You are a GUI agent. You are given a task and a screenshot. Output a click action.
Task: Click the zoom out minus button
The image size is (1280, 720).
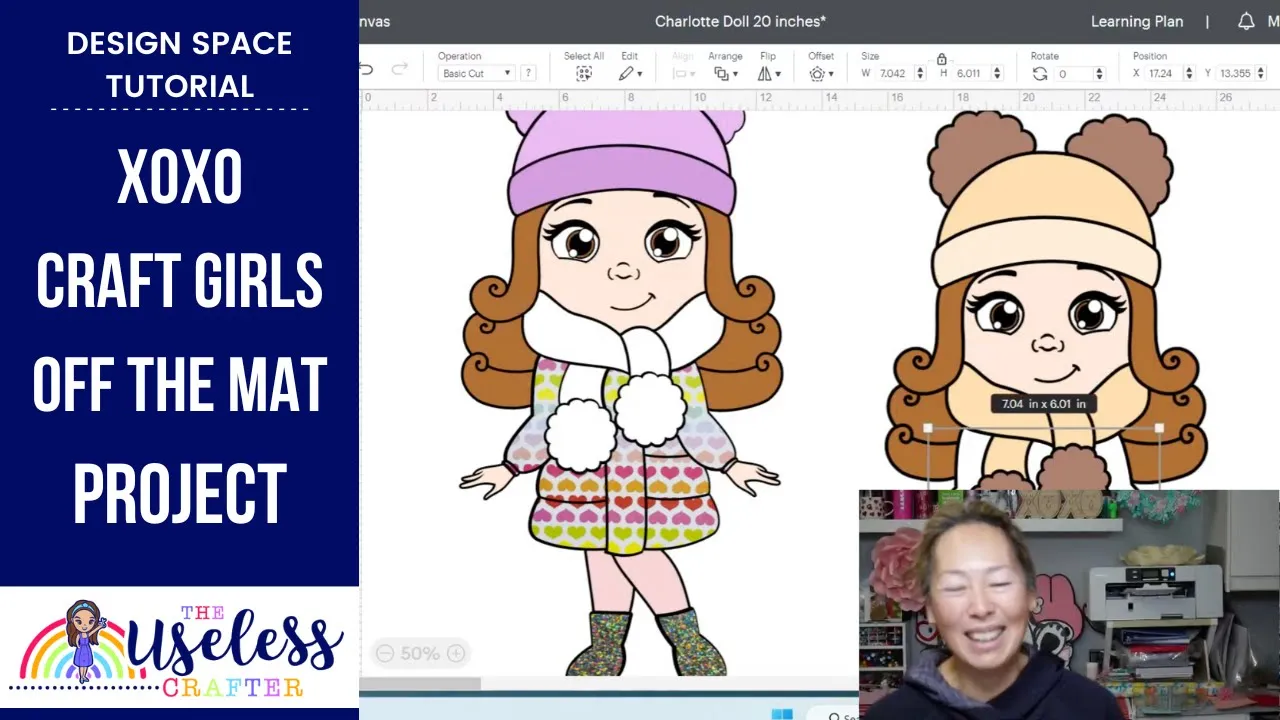tap(385, 654)
